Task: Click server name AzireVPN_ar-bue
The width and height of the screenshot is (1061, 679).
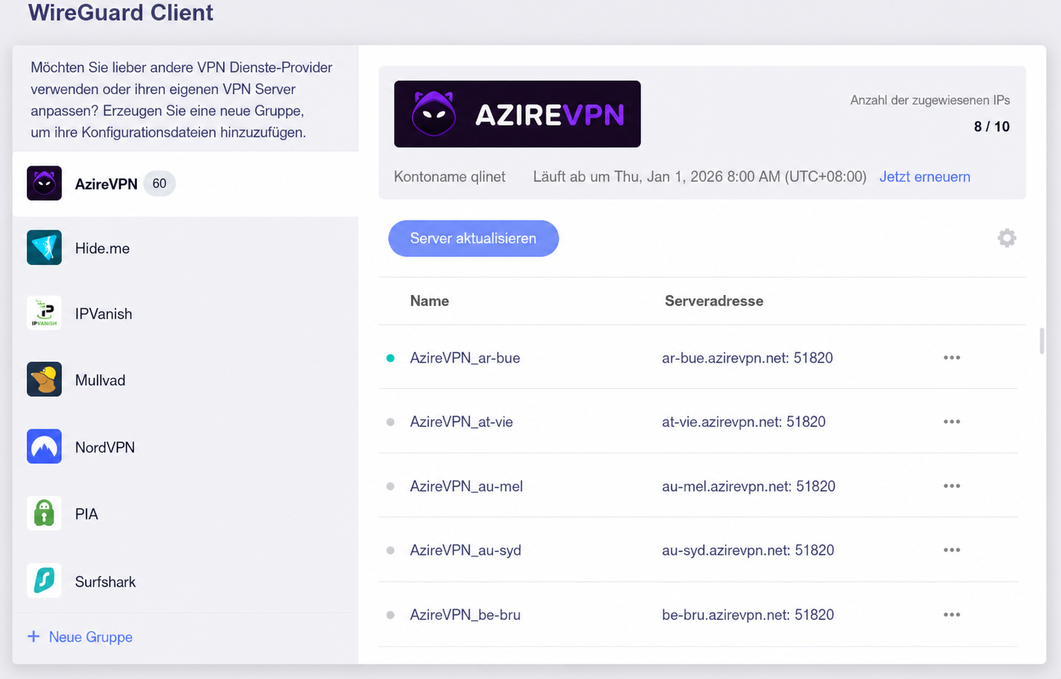Action: [465, 358]
